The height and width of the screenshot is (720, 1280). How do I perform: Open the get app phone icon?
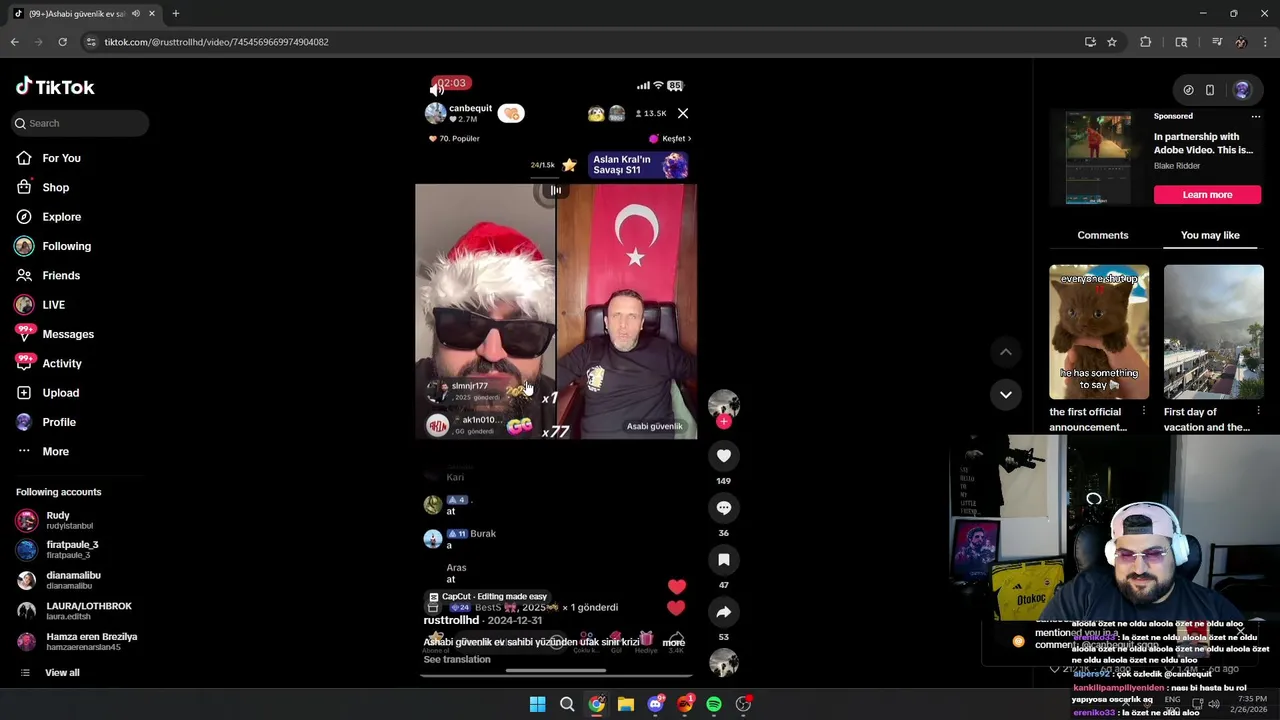click(x=1210, y=90)
